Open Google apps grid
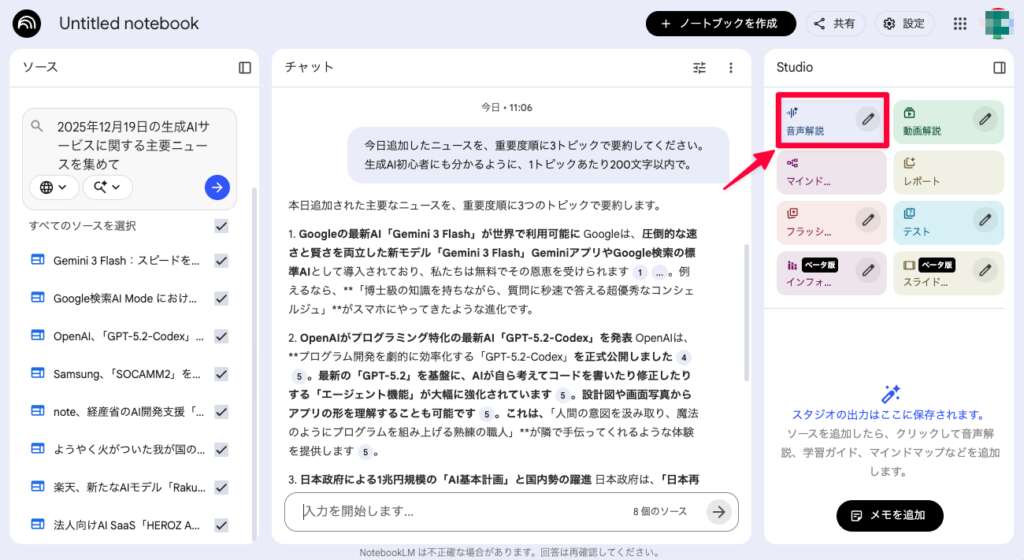 pyautogui.click(x=960, y=23)
